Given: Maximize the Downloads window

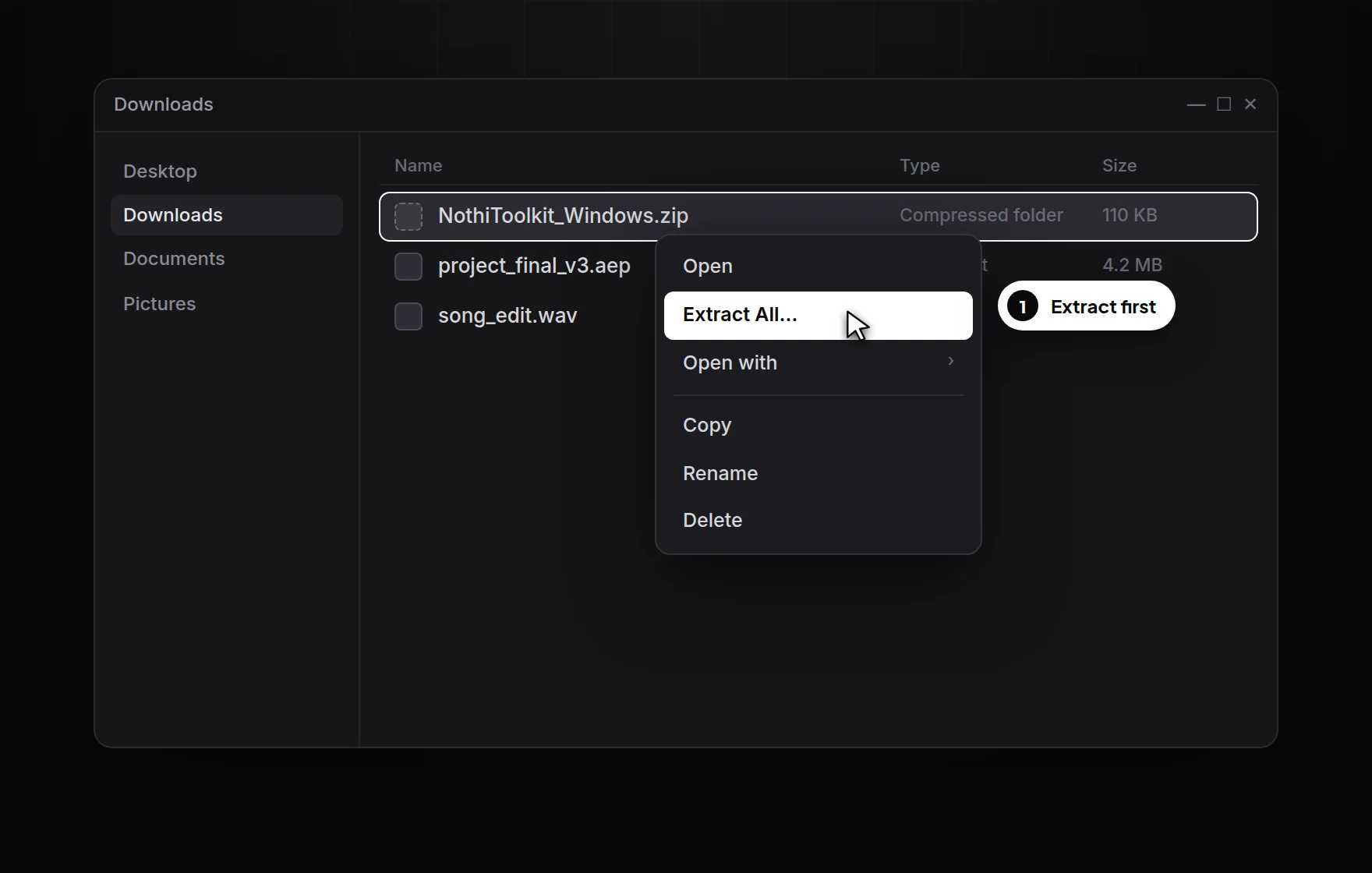Looking at the screenshot, I should click(x=1224, y=104).
